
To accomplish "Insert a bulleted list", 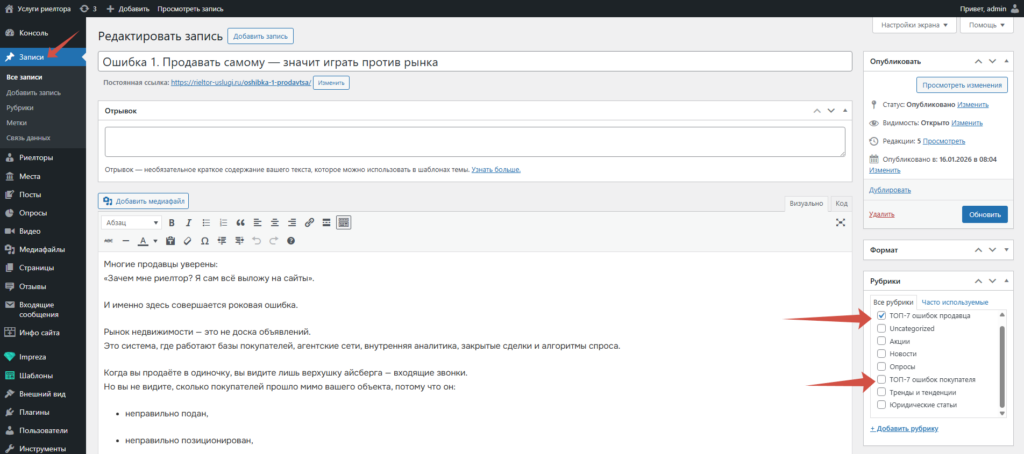I will [x=206, y=222].
